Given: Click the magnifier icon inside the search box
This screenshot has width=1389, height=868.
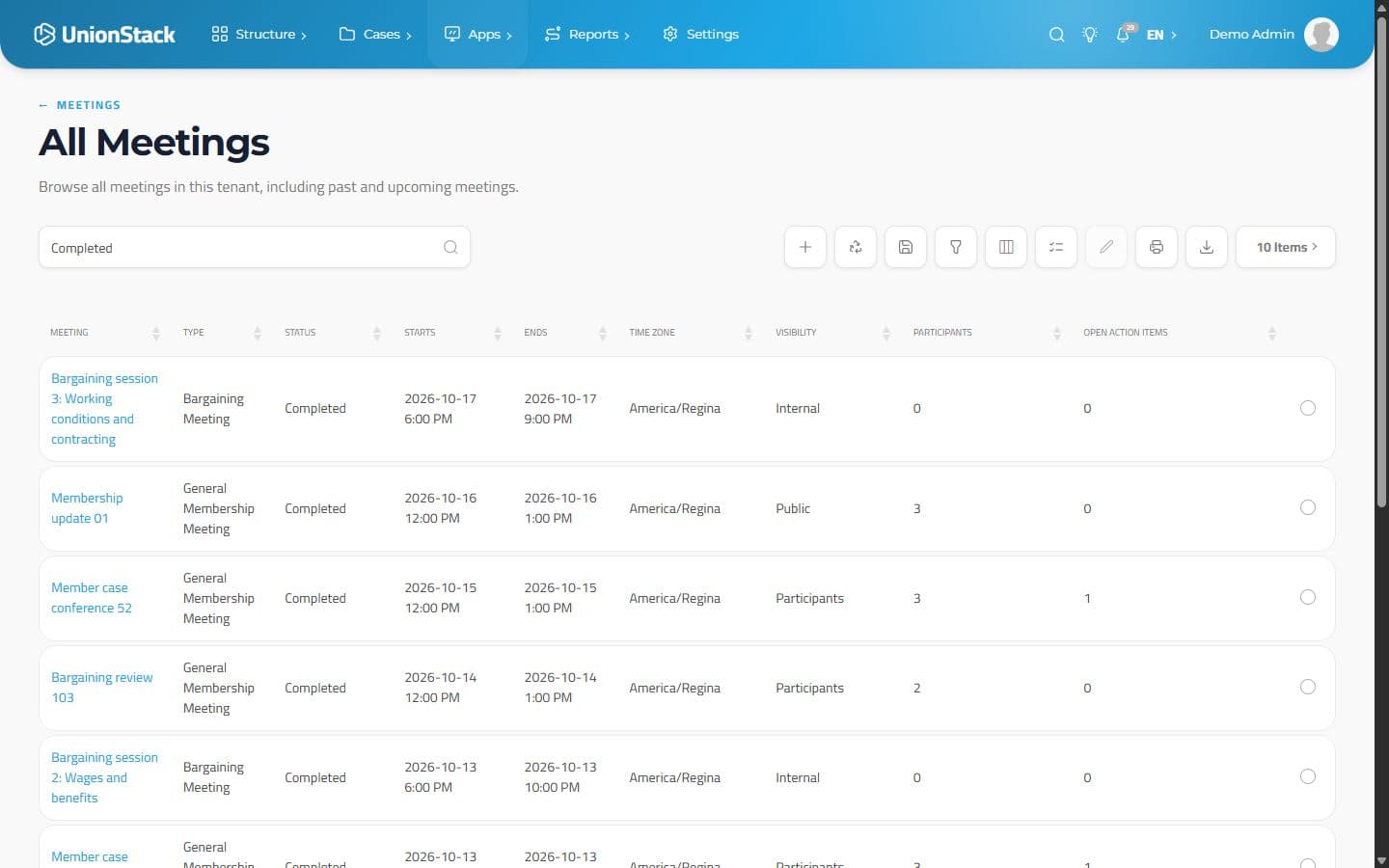Looking at the screenshot, I should 450,247.
